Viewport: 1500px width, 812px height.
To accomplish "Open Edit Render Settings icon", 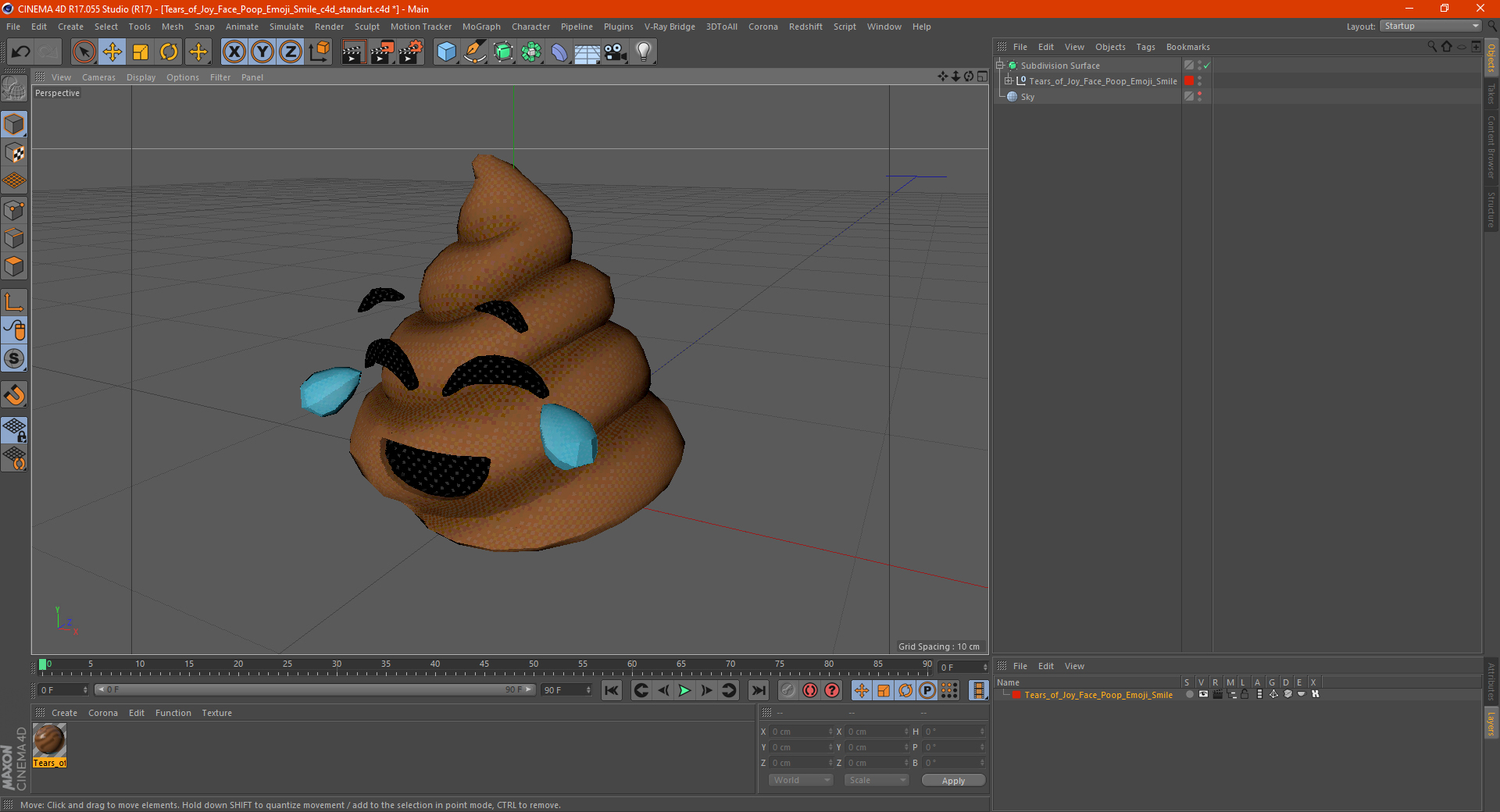I will [x=411, y=52].
